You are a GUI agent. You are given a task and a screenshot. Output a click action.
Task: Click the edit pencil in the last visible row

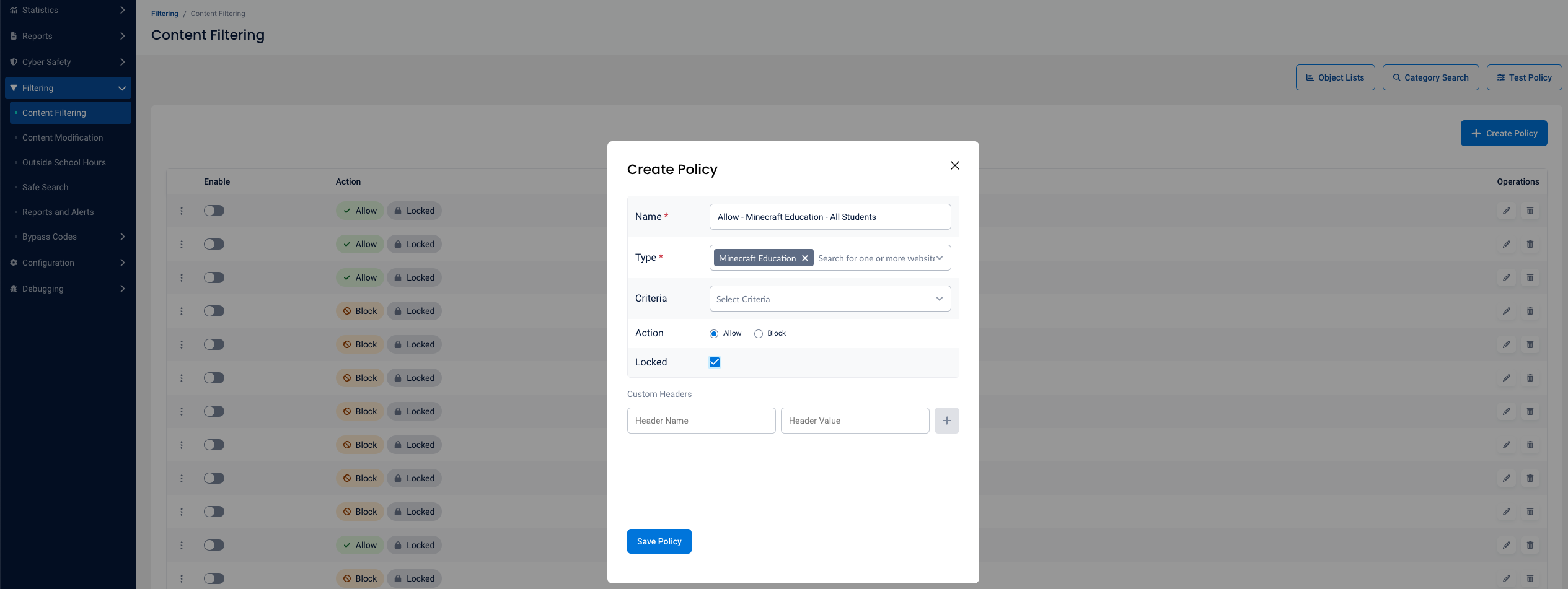(x=1506, y=578)
